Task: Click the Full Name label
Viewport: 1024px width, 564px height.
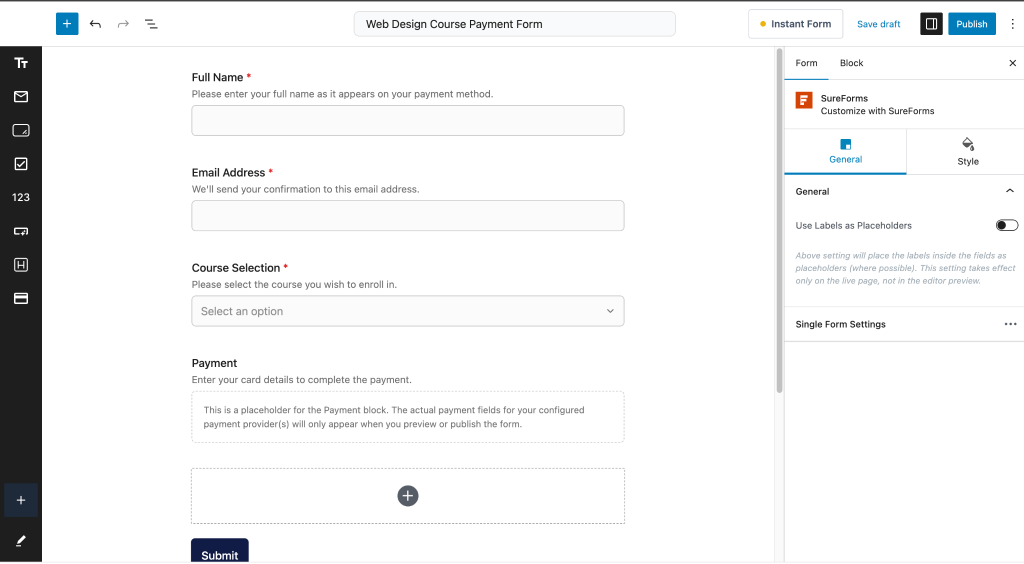Action: click(x=217, y=77)
